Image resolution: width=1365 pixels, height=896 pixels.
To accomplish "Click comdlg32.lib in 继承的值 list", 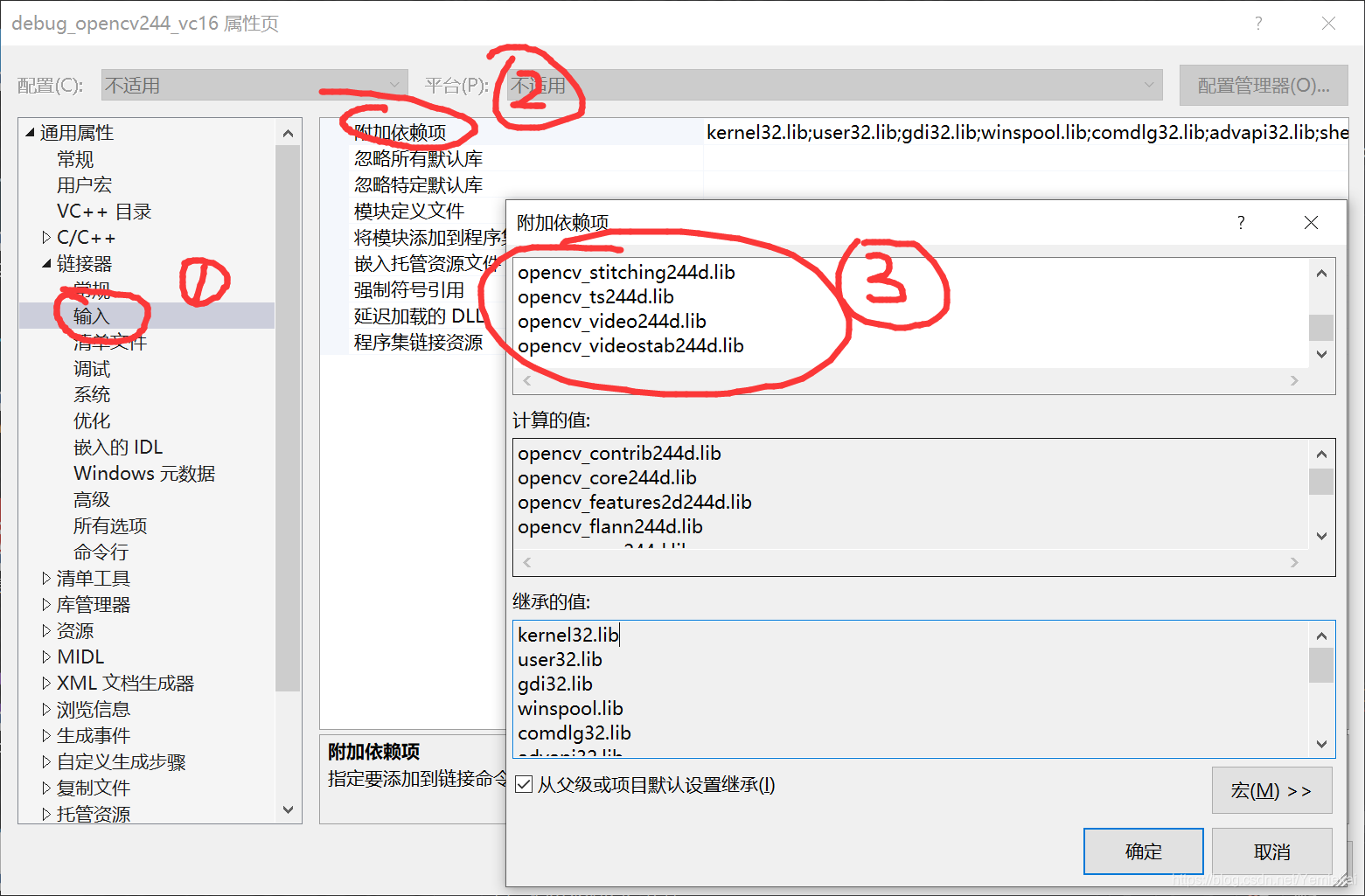I will (x=575, y=733).
